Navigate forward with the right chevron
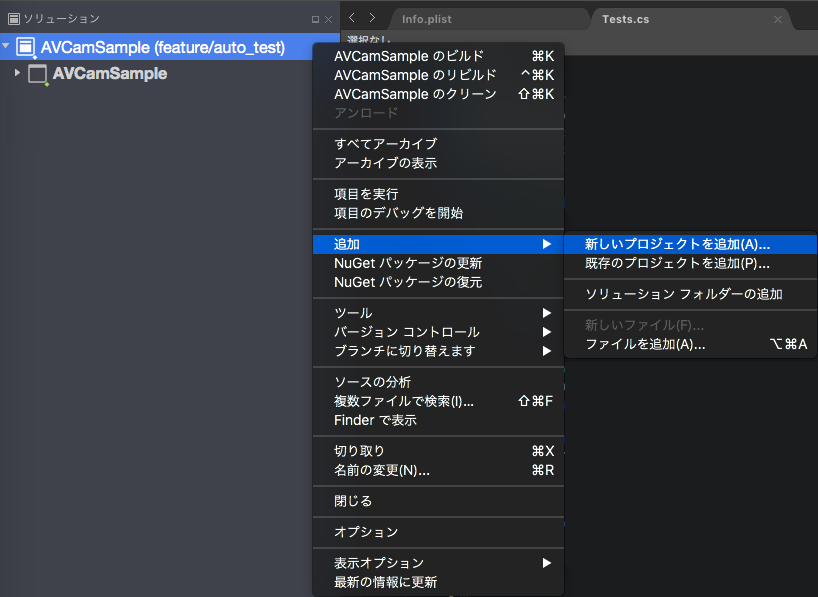The height and width of the screenshot is (597, 818). point(372,18)
